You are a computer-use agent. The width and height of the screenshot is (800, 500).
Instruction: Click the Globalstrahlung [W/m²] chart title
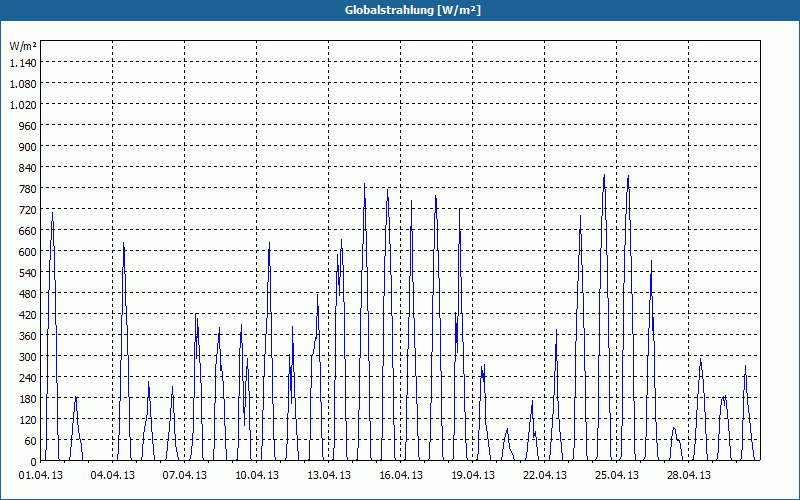(412, 10)
